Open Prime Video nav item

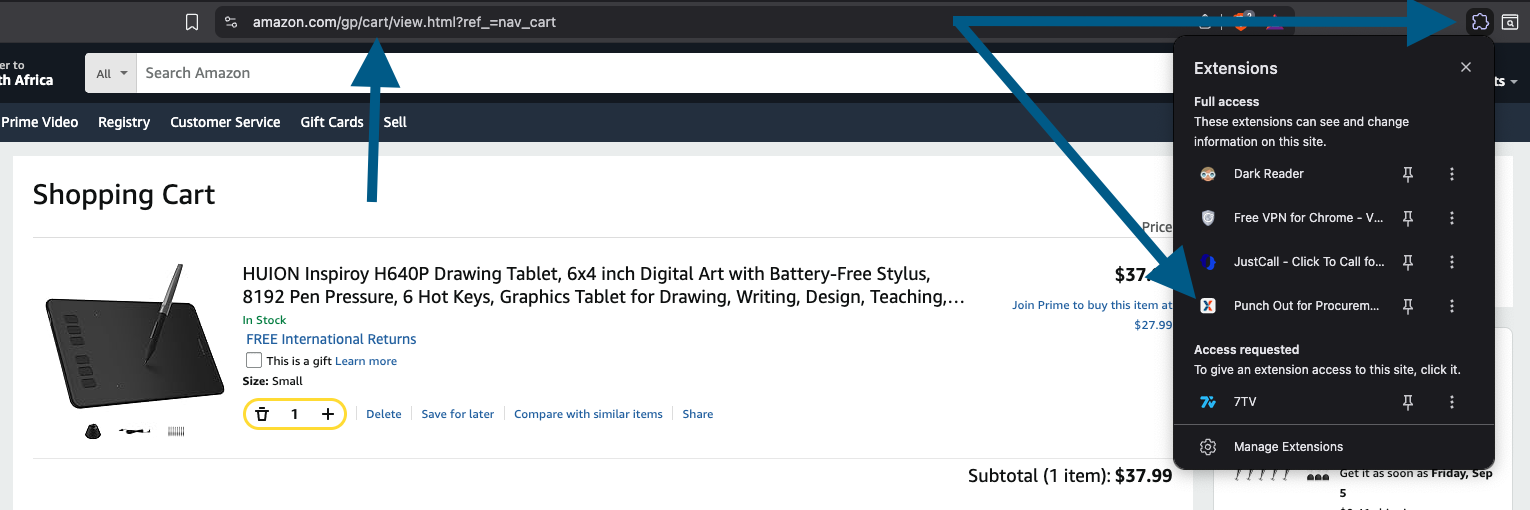[x=40, y=122]
